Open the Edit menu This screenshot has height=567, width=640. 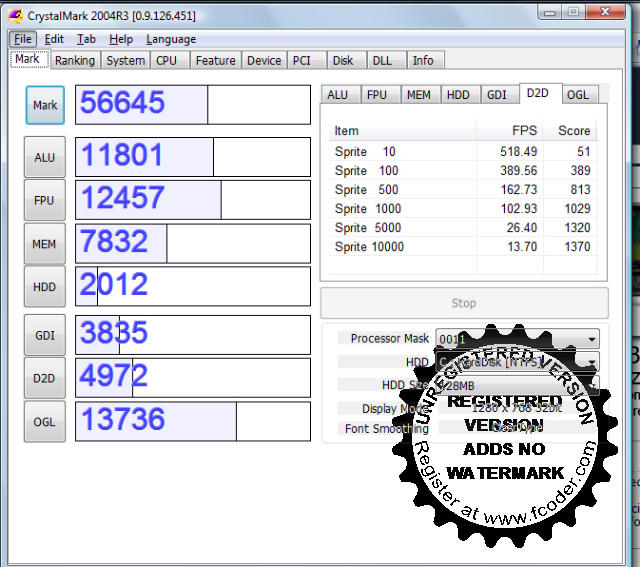(54, 39)
